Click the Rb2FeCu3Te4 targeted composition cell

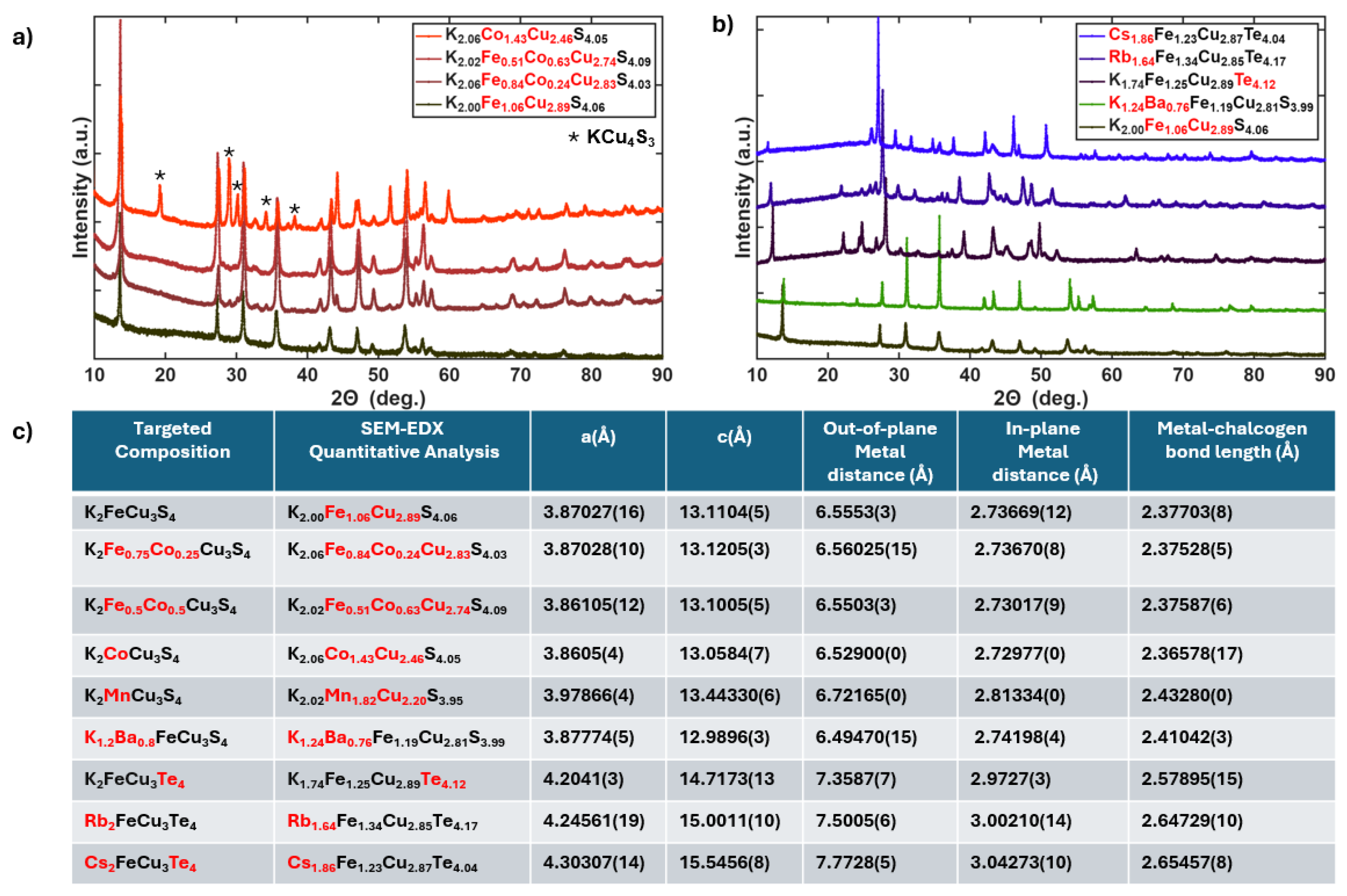(x=140, y=822)
